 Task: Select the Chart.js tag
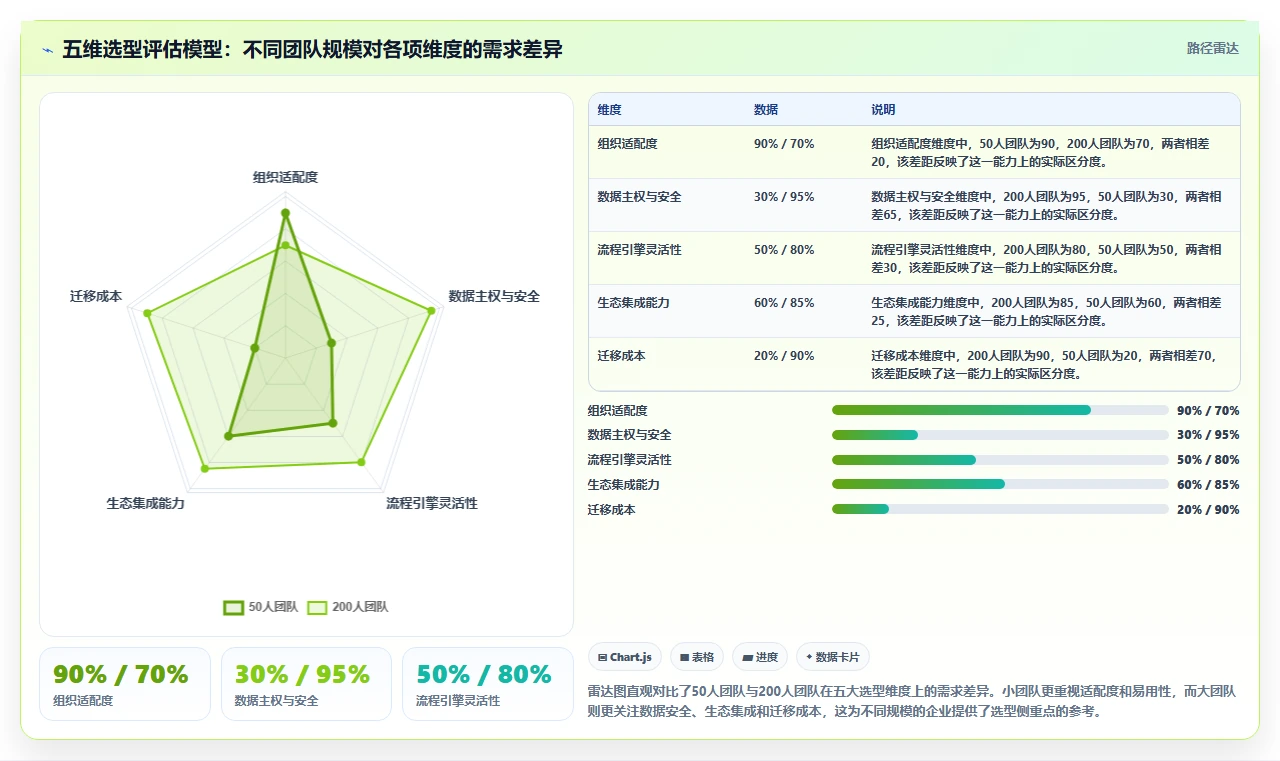pos(625,657)
